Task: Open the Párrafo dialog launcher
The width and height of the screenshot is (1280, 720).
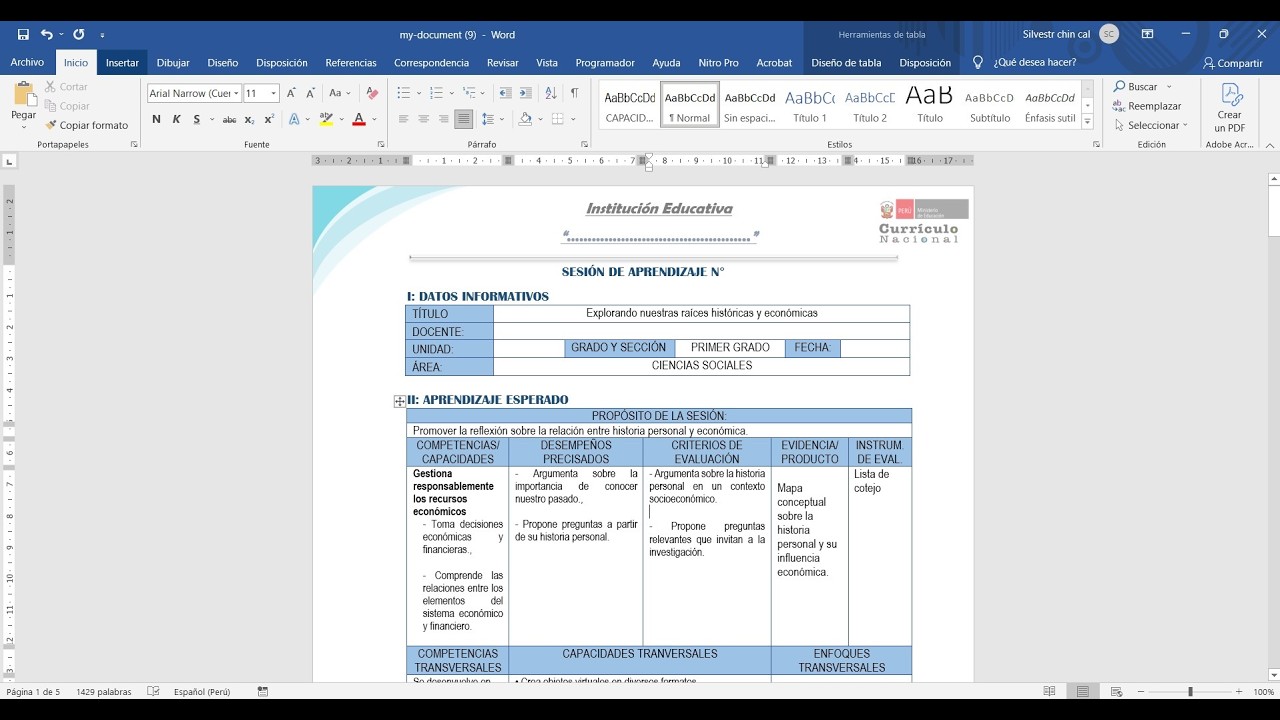Action: 584,144
